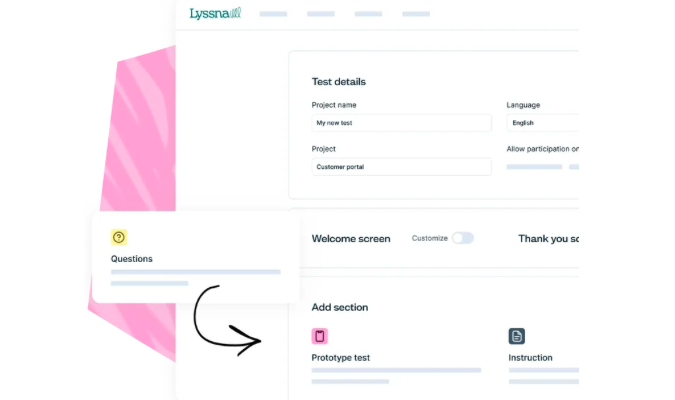Toggle the Welcome screen Customize switch
This screenshot has height=400, width=675.
coord(463,238)
